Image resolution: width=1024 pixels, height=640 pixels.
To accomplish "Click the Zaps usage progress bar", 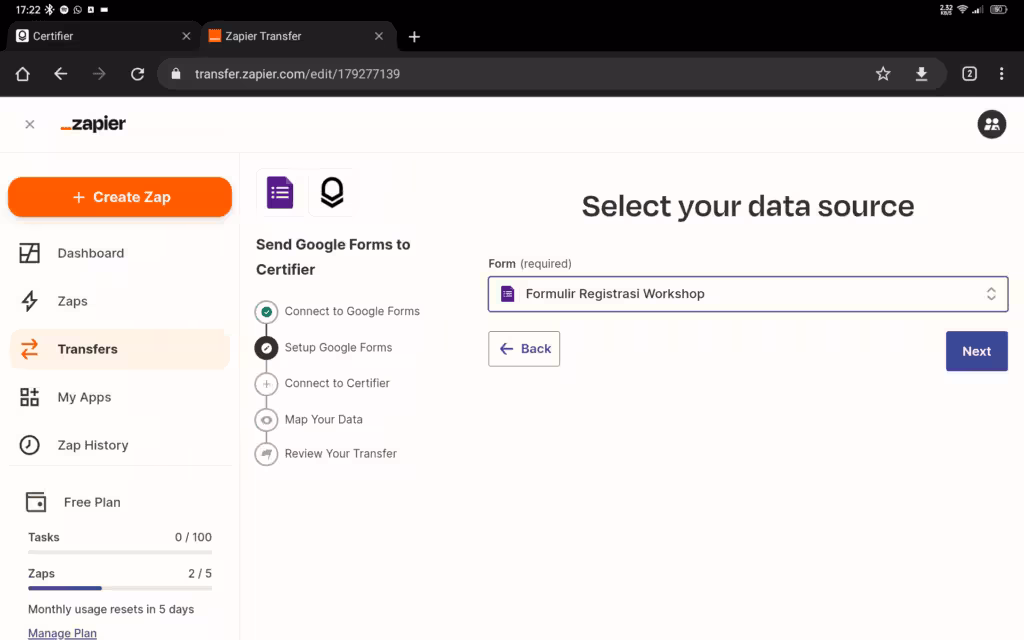I will [x=120, y=588].
